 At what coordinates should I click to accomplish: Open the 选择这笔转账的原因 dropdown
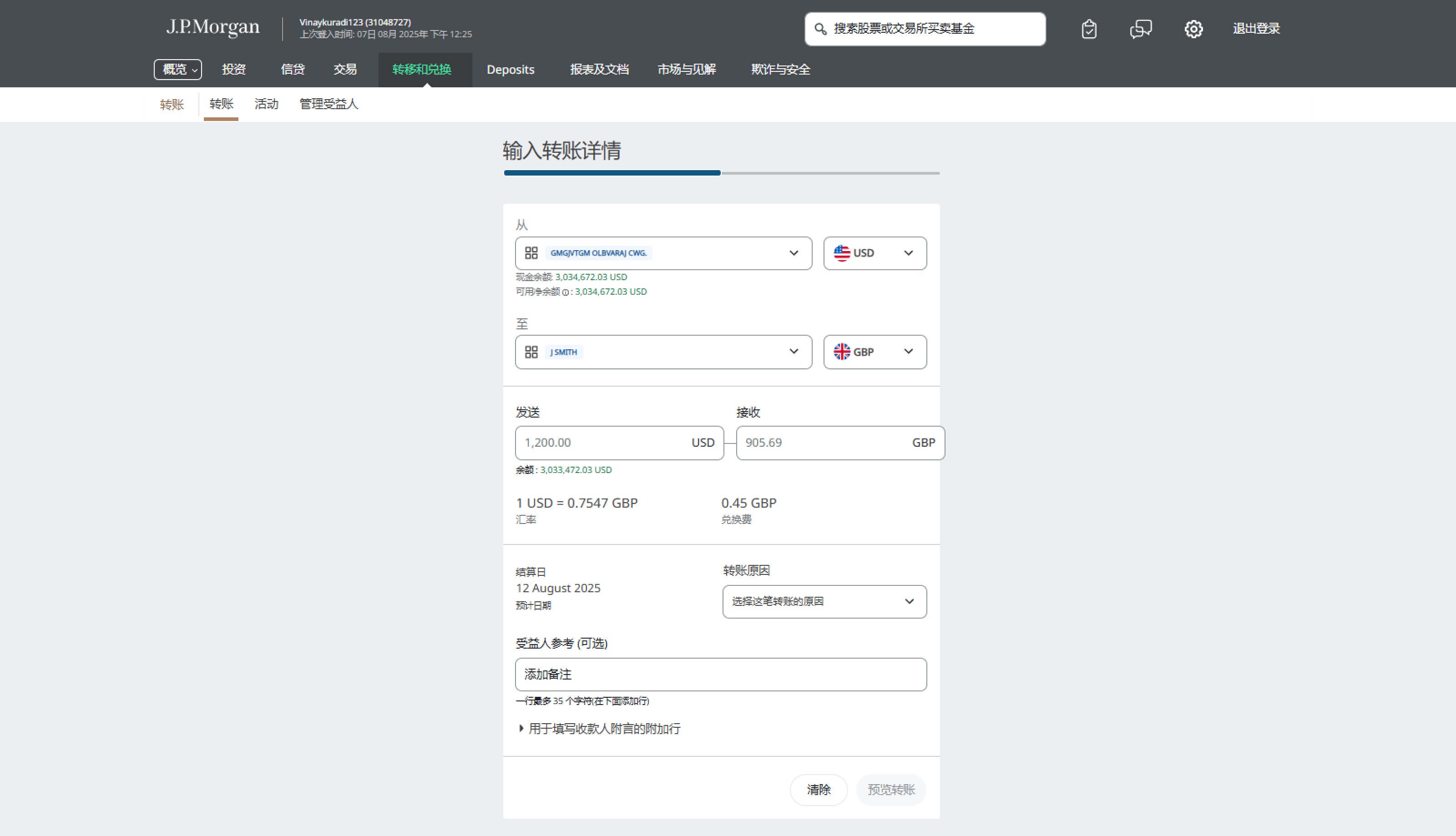click(824, 602)
